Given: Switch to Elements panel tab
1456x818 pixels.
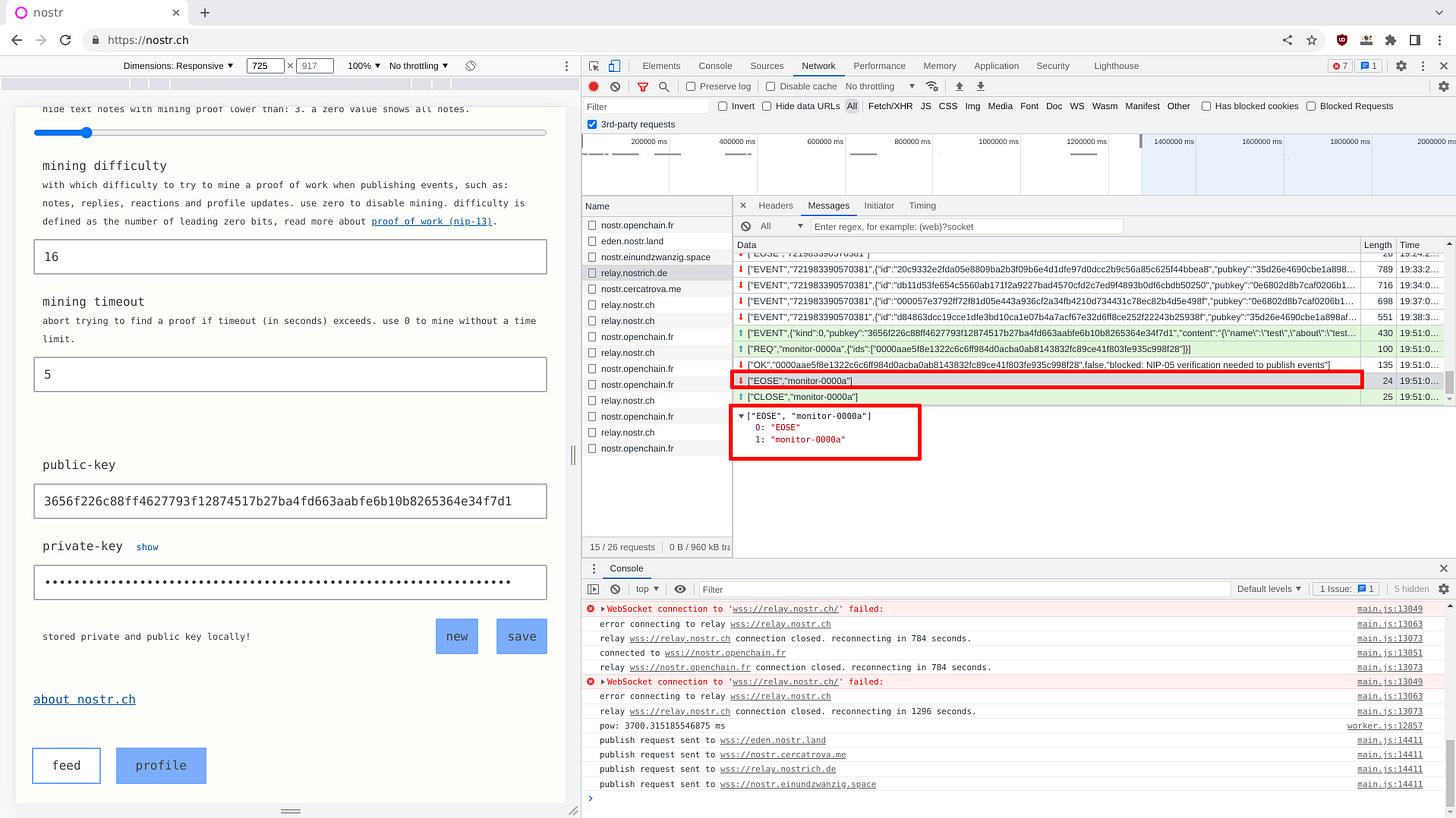Looking at the screenshot, I should tap(661, 66).
